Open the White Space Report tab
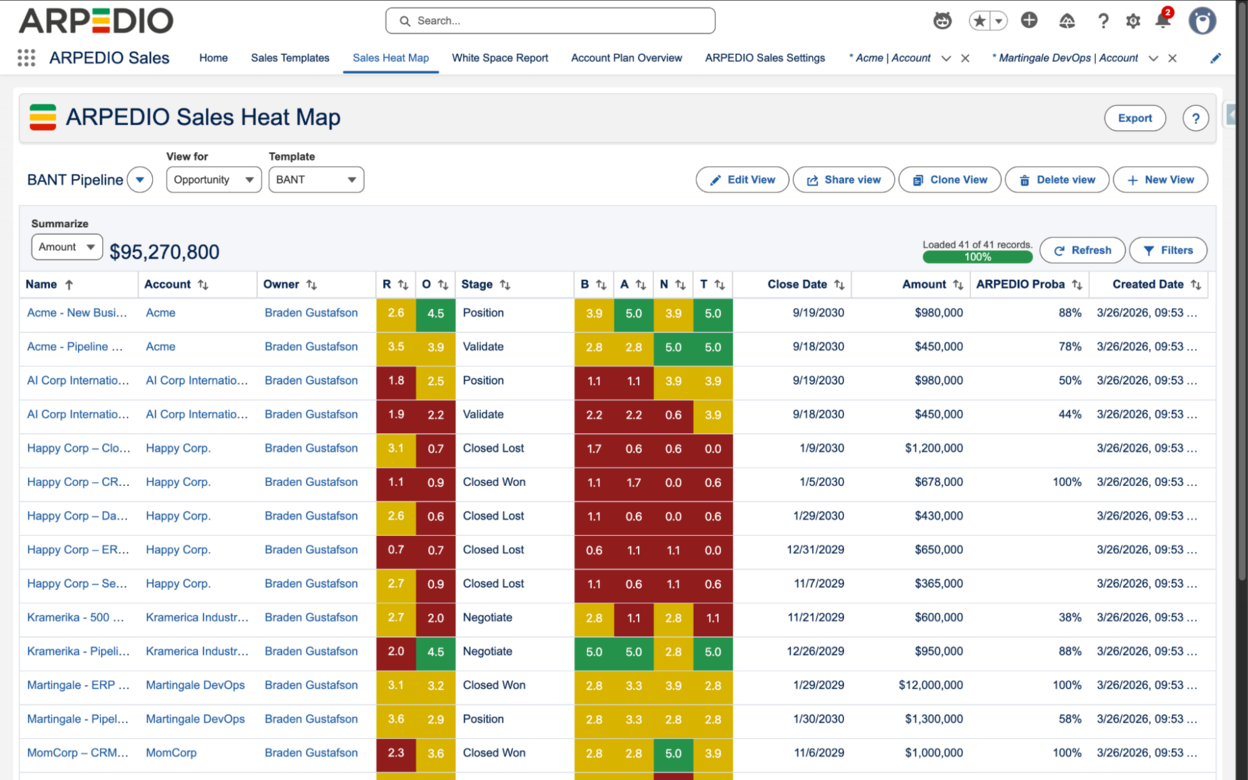 tap(500, 58)
